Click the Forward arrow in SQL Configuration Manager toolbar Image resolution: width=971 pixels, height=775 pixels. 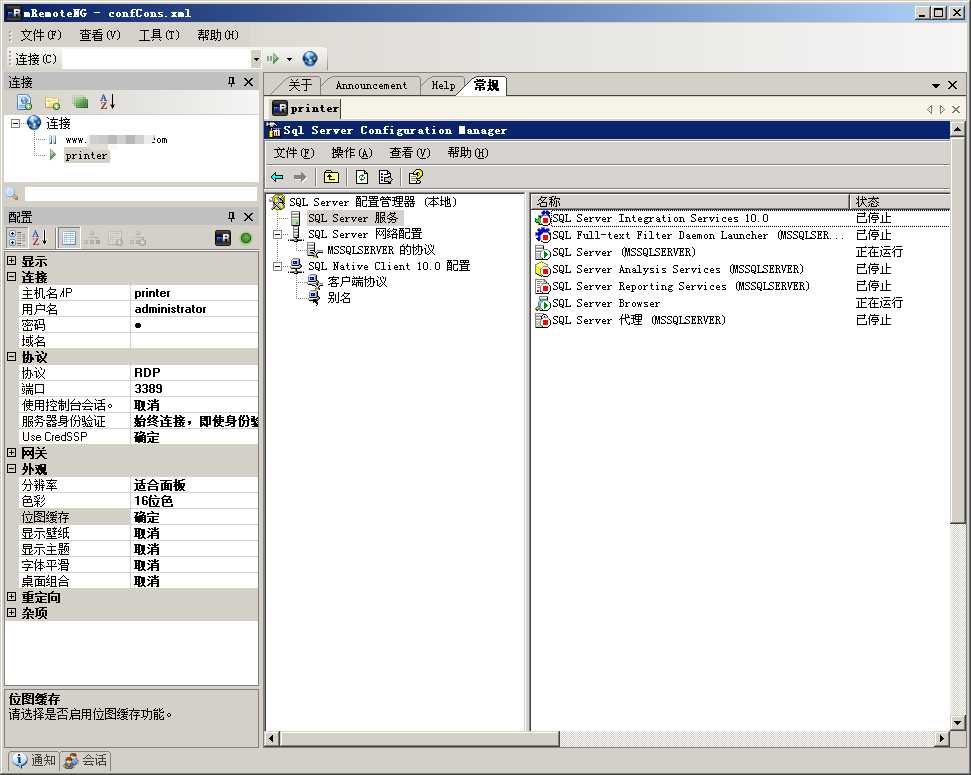click(x=300, y=177)
